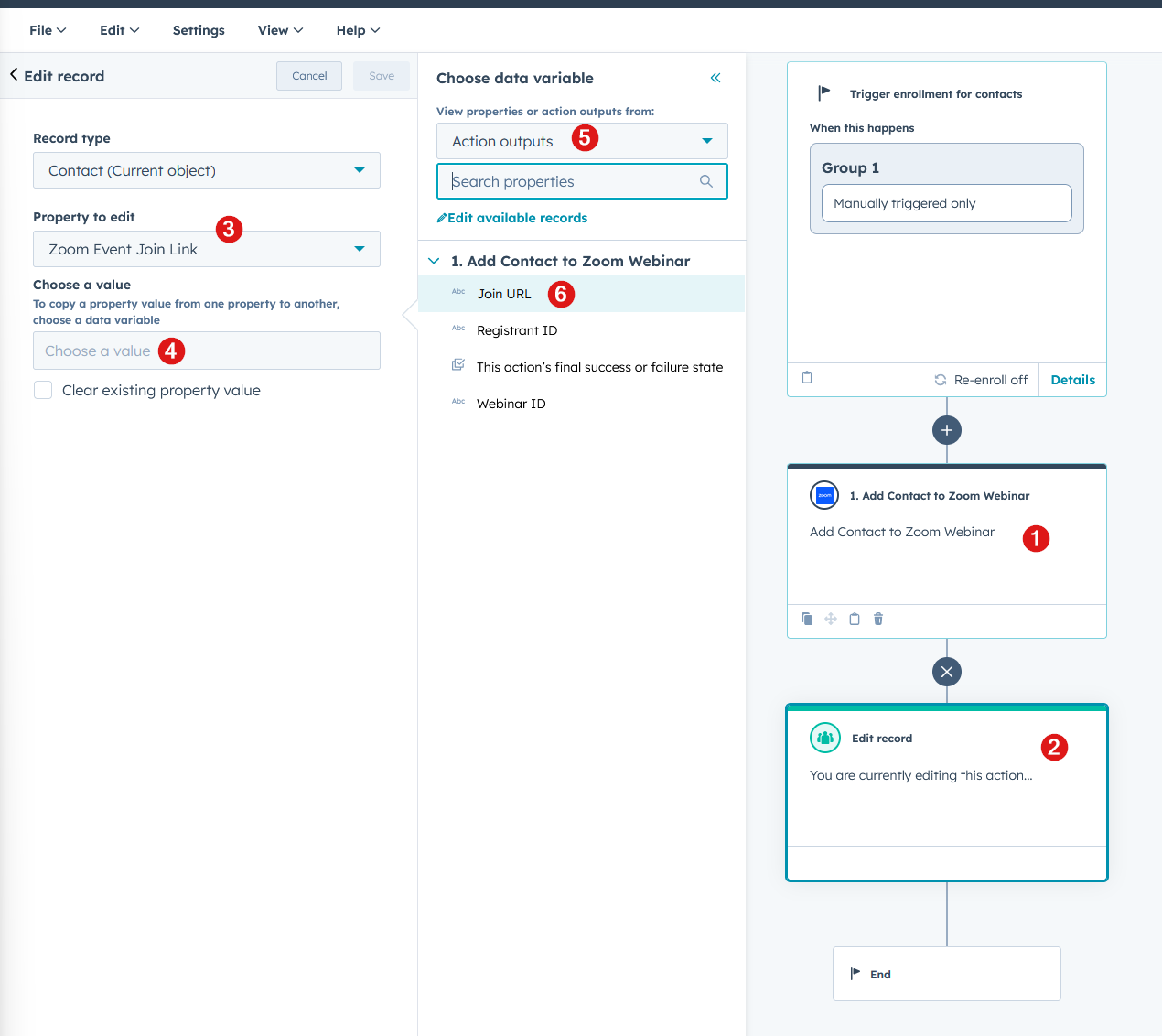Click the search magnifier icon

[x=706, y=181]
